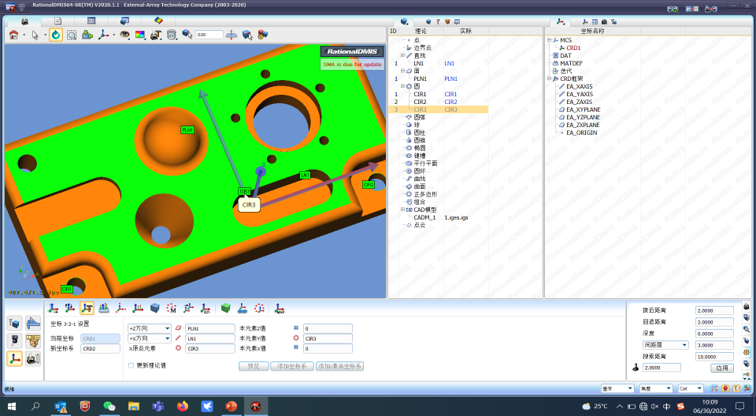Click the home view icon in toolbar
Viewport: 756px width, 416px height.
coord(14,35)
